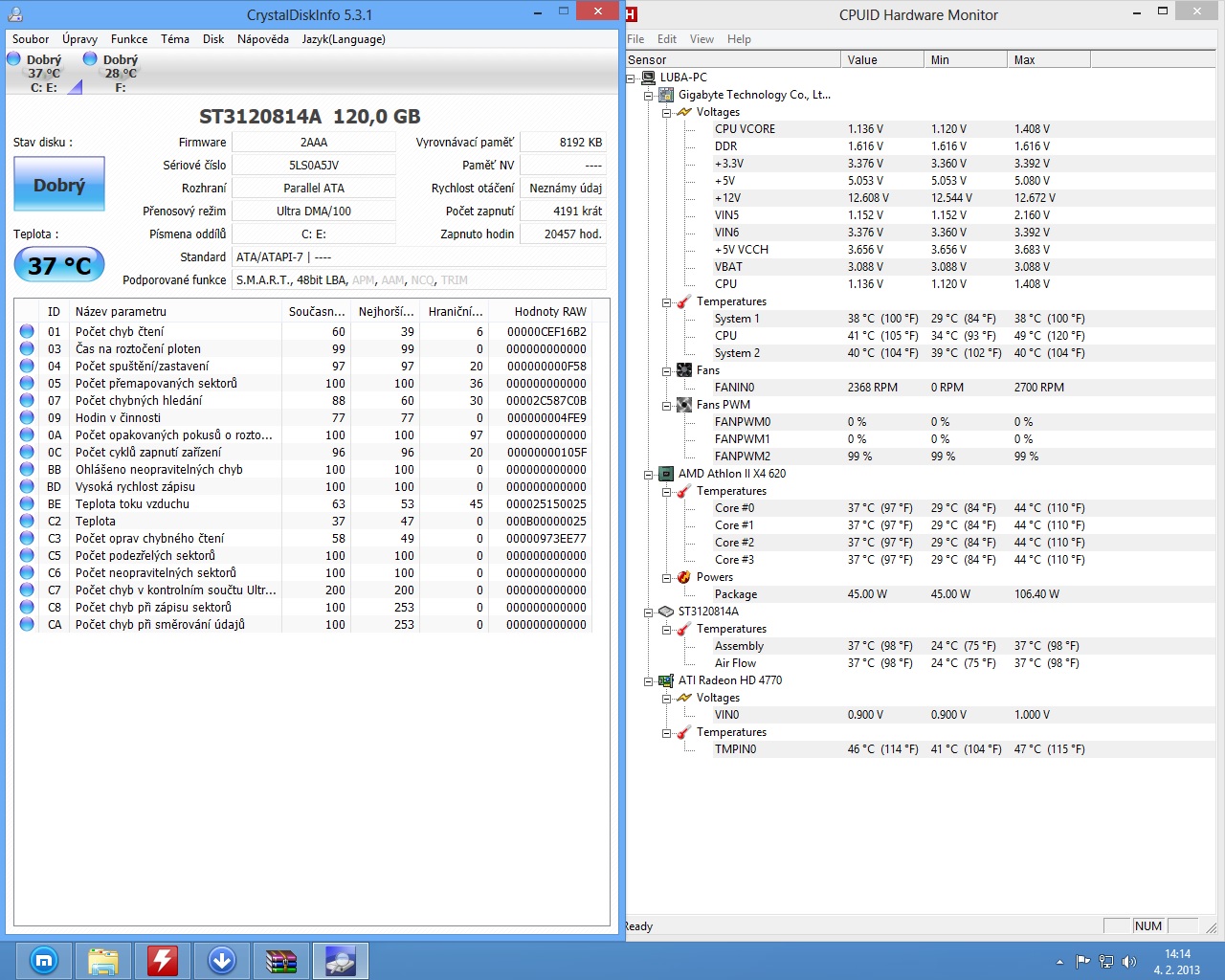Collapse Voltages node under Gigabyte
The height and width of the screenshot is (980, 1225).
(667, 113)
